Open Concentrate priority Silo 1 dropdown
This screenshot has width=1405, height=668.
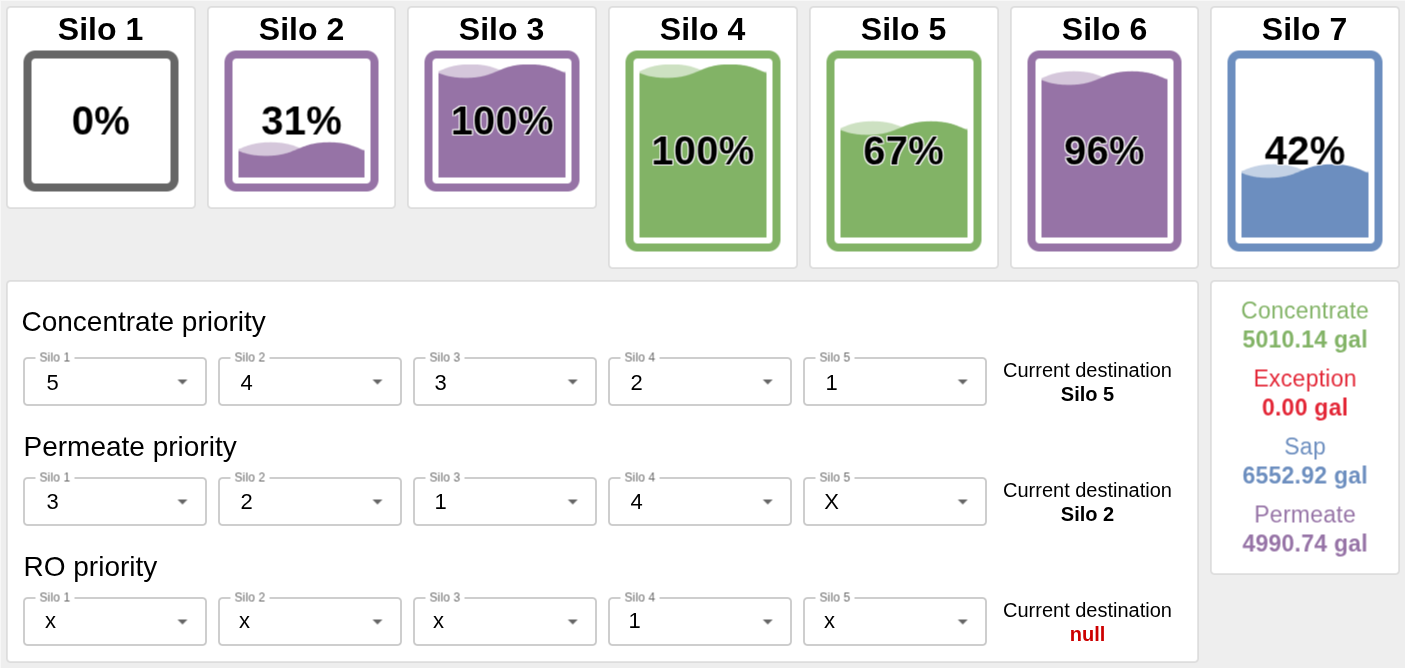(x=115, y=382)
